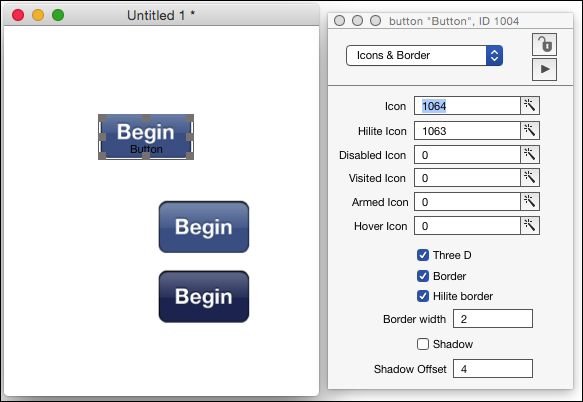583x402 pixels.
Task: Click the Hilite Icon 1063 field
Action: click(x=467, y=131)
